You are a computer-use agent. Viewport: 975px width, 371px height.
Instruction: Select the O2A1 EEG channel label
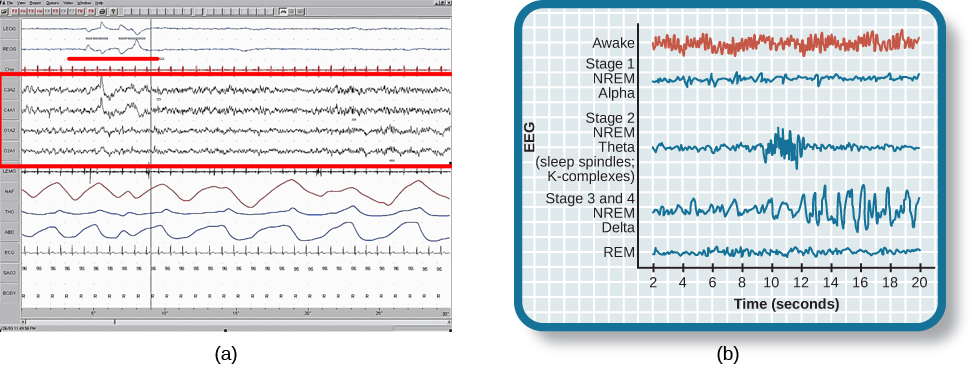pyautogui.click(x=9, y=150)
